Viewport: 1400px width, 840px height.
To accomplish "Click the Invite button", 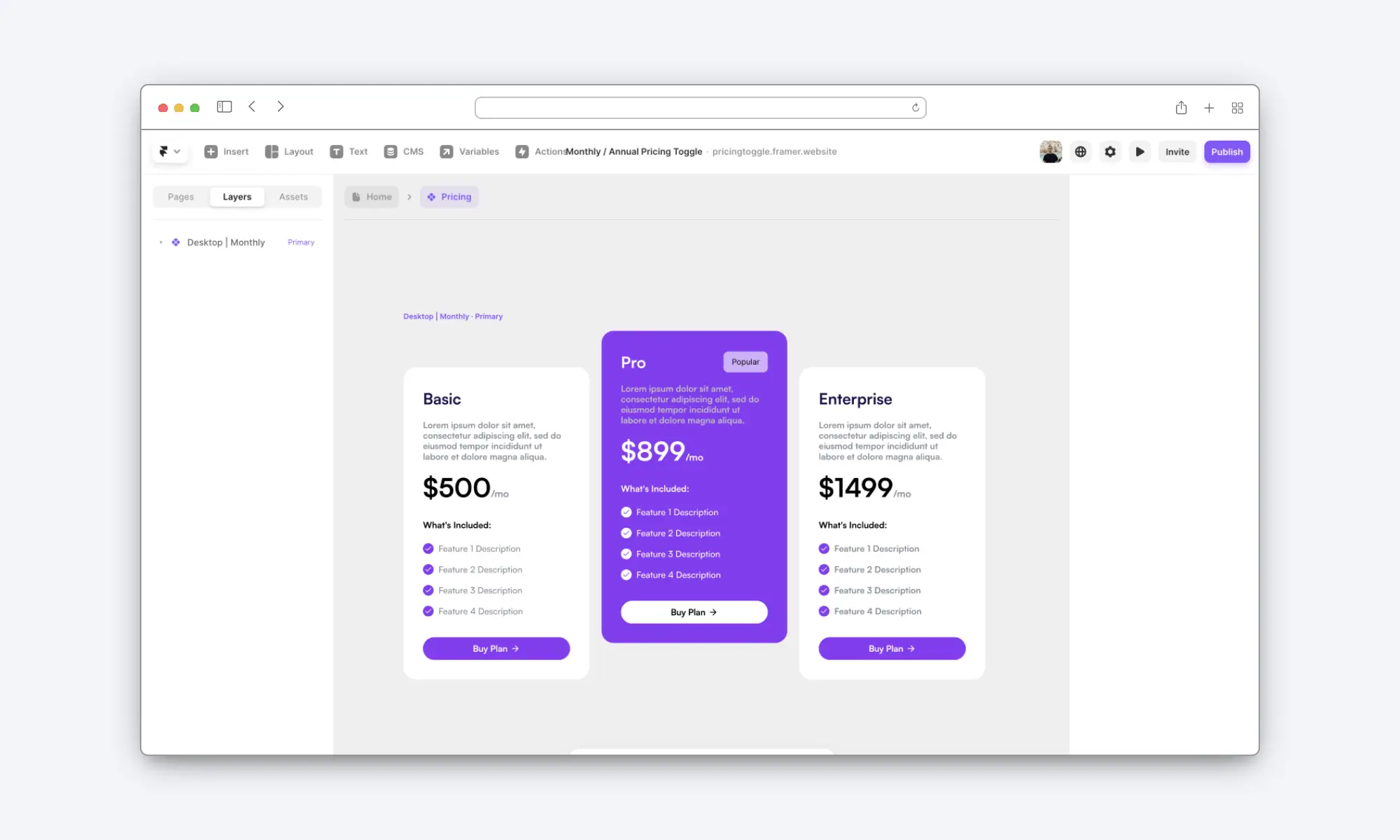I will tap(1177, 151).
